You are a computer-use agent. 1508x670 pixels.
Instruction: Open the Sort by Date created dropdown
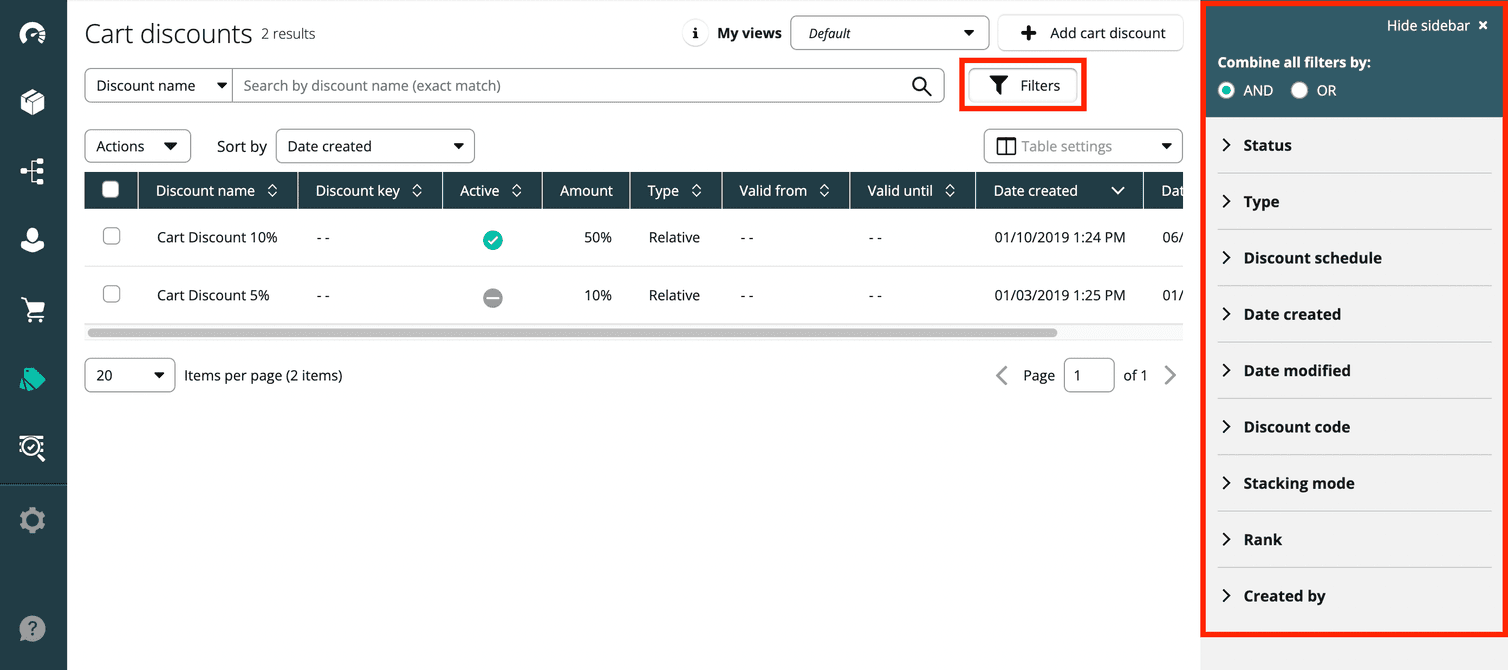tap(375, 146)
